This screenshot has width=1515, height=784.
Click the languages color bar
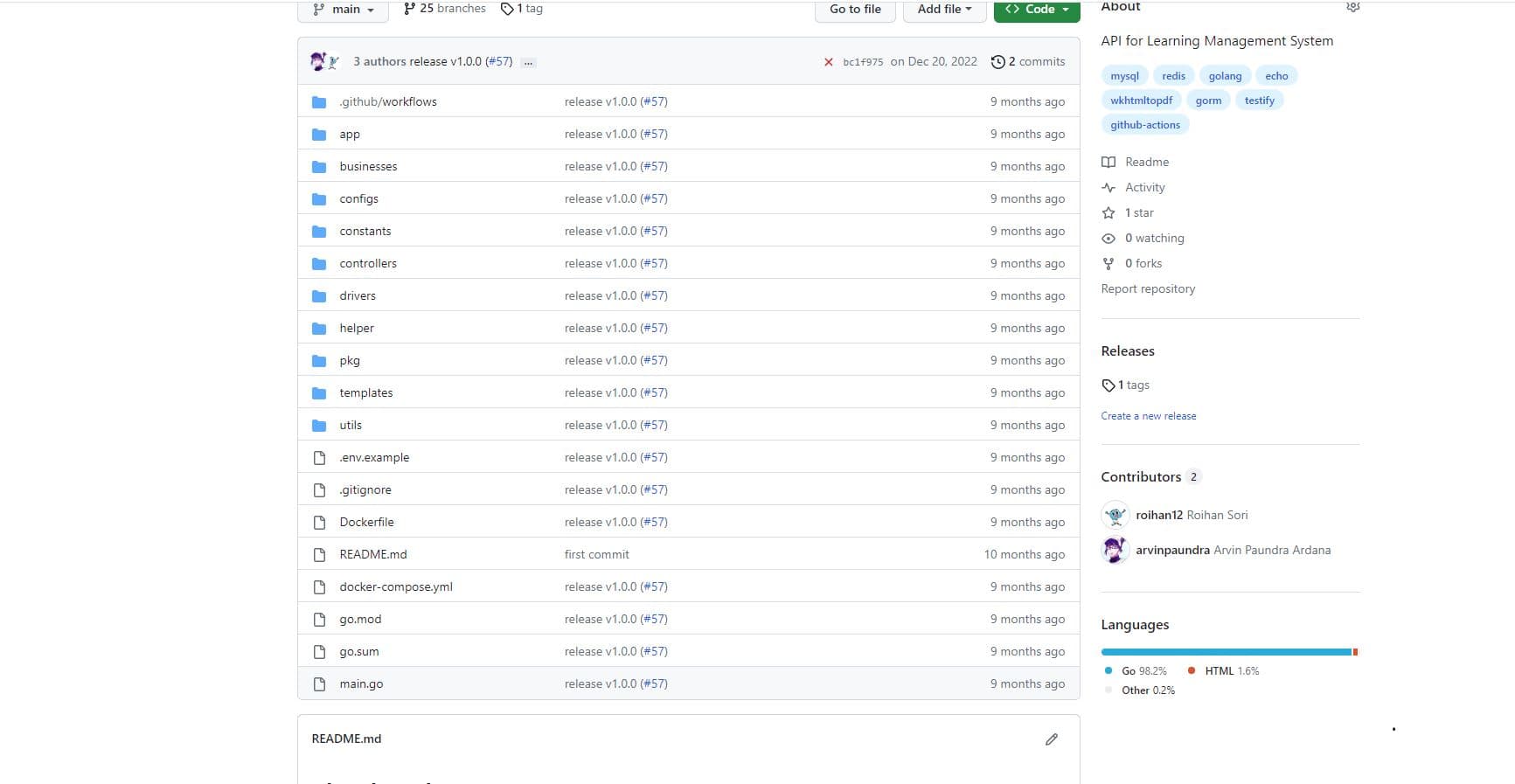[x=1228, y=652]
